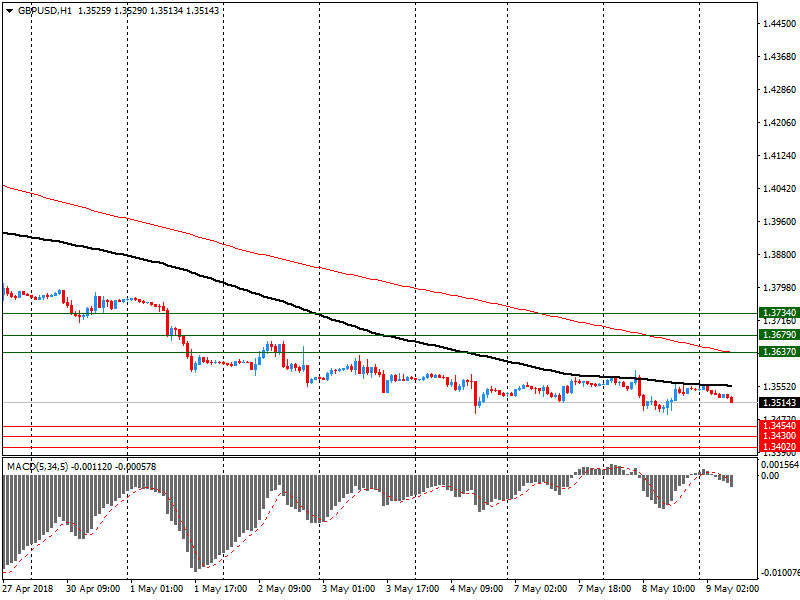Click the 1.36370 green resistance level label
Screen dimensions: 800x600
[779, 352]
